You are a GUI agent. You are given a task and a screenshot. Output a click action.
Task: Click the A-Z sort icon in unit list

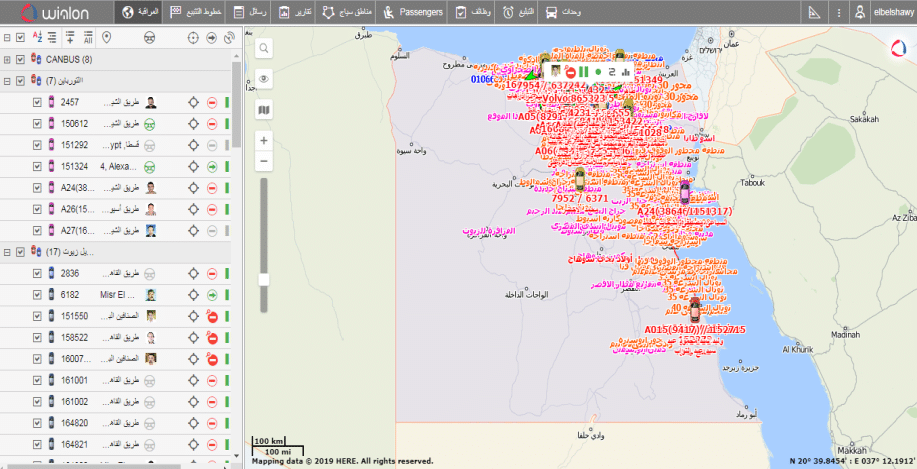coord(38,37)
